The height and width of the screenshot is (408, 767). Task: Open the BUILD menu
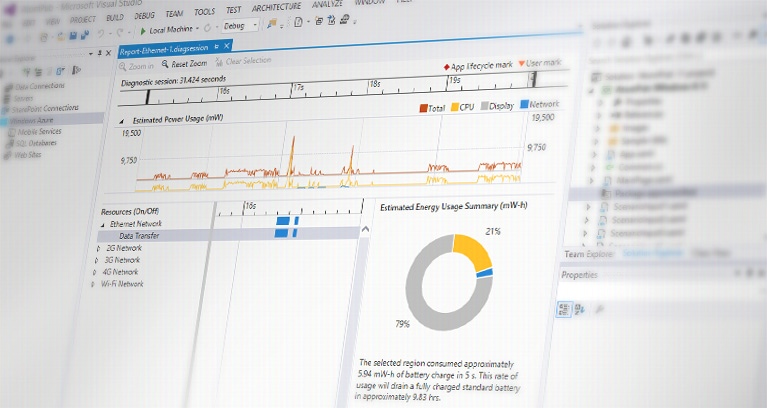coord(115,18)
